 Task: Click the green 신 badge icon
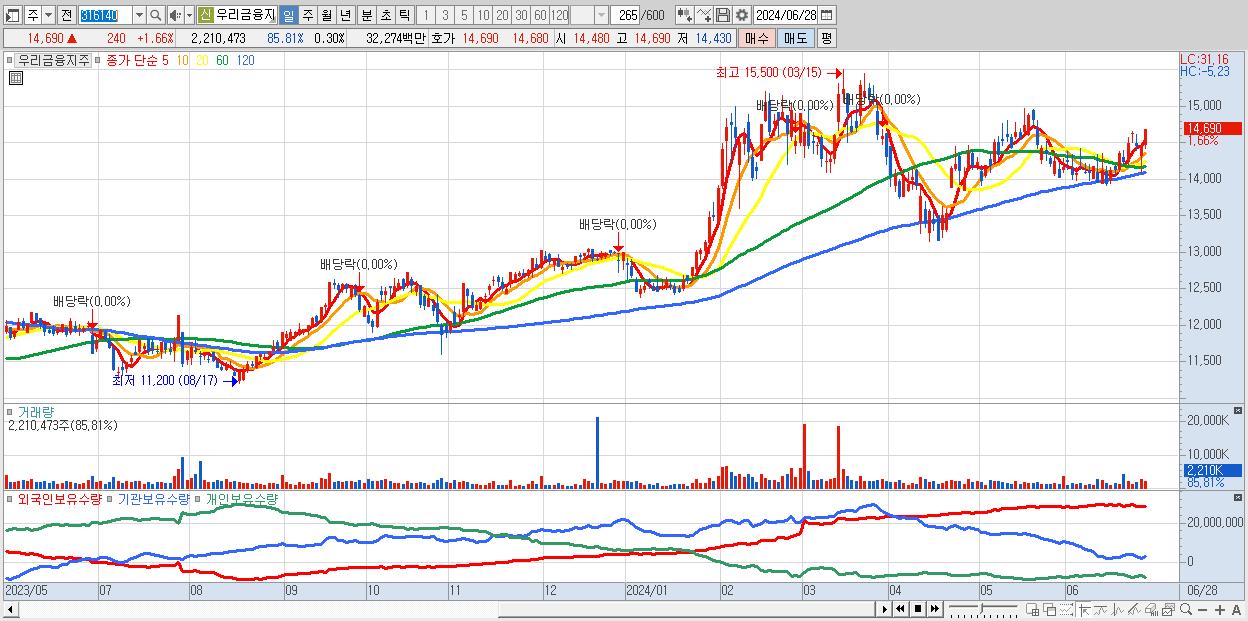(205, 15)
